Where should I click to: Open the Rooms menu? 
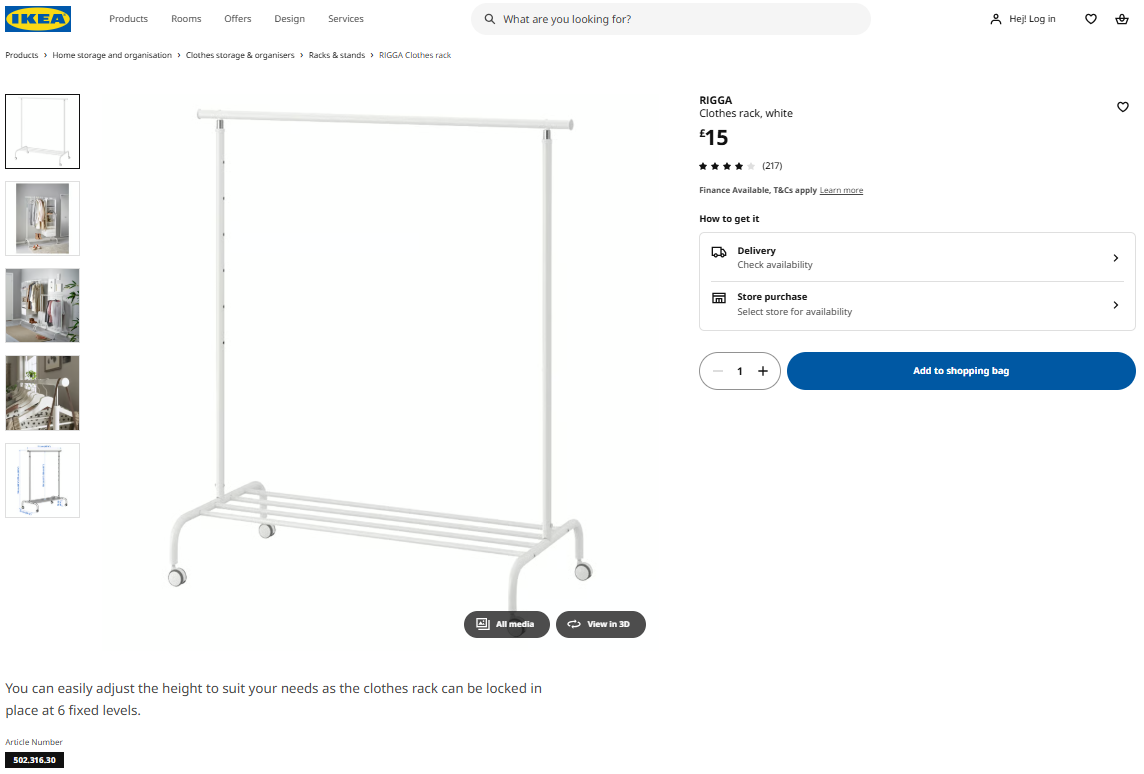point(186,19)
